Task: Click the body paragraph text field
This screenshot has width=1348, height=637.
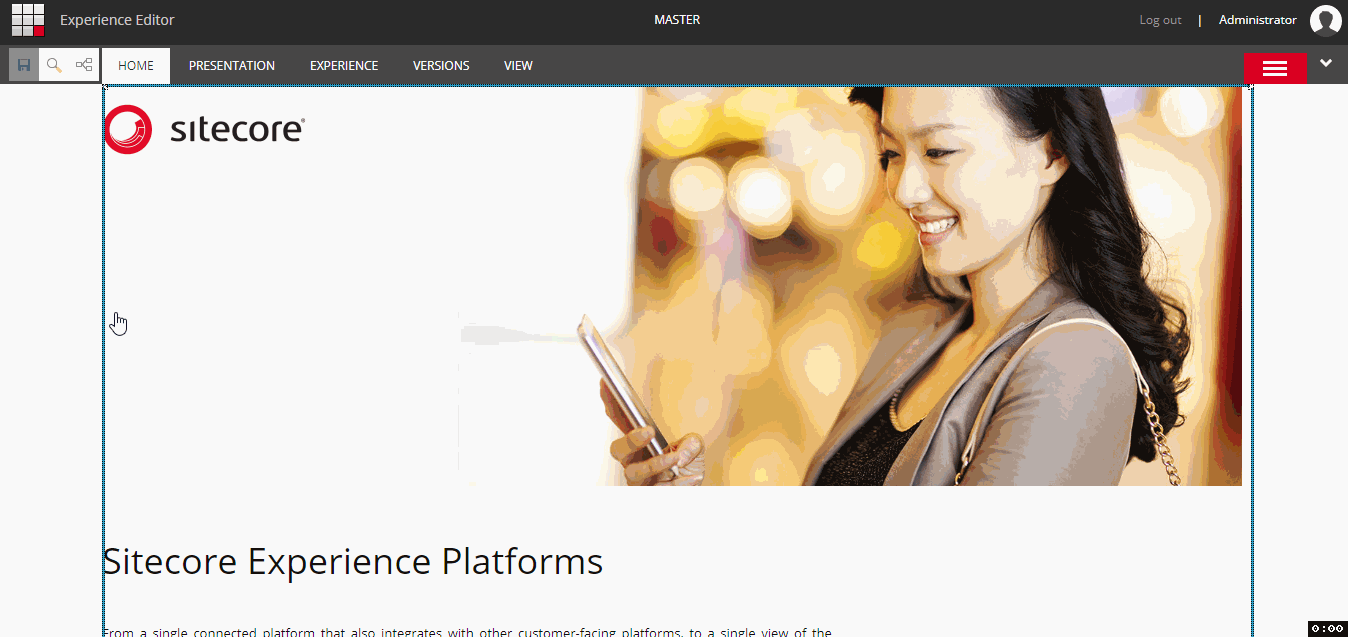Action: [x=467, y=631]
